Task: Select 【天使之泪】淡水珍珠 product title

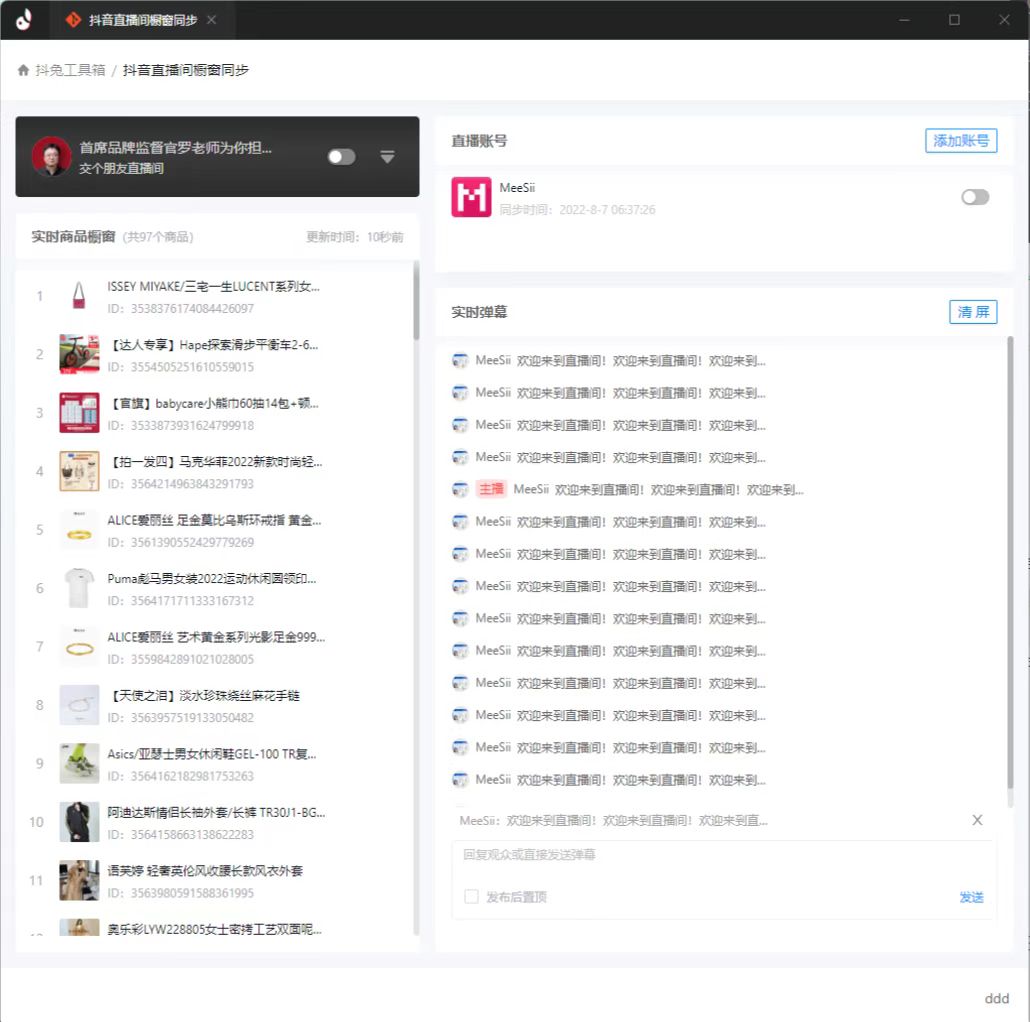Action: click(x=204, y=696)
